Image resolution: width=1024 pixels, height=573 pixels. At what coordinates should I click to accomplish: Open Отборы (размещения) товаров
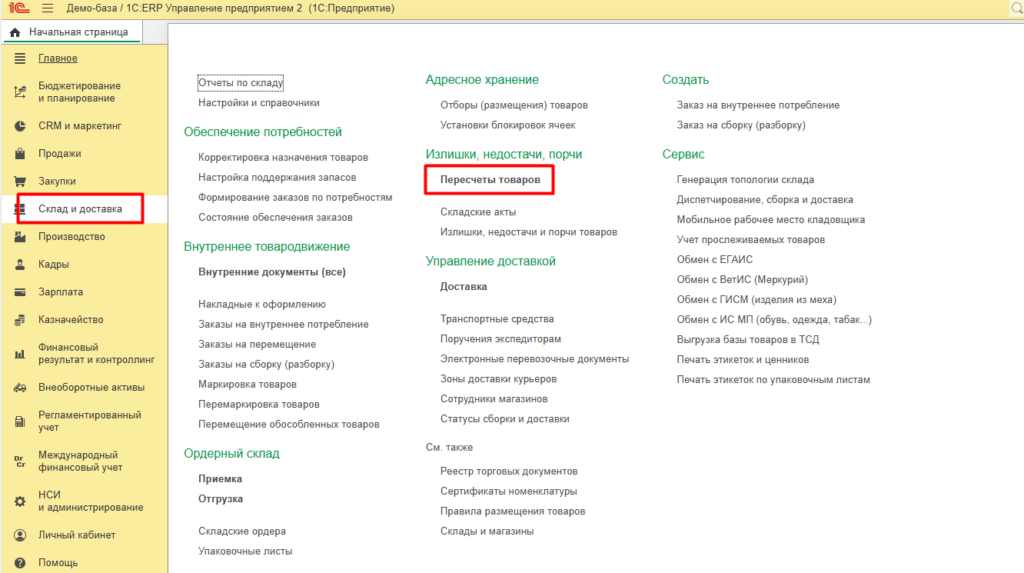(x=513, y=105)
